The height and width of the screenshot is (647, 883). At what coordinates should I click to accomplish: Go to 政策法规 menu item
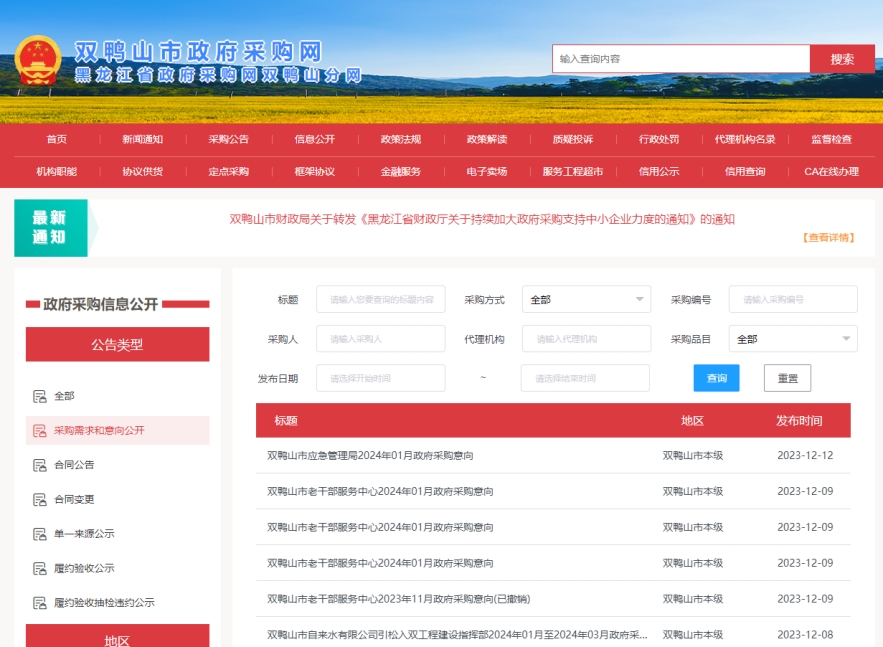pyautogui.click(x=400, y=139)
